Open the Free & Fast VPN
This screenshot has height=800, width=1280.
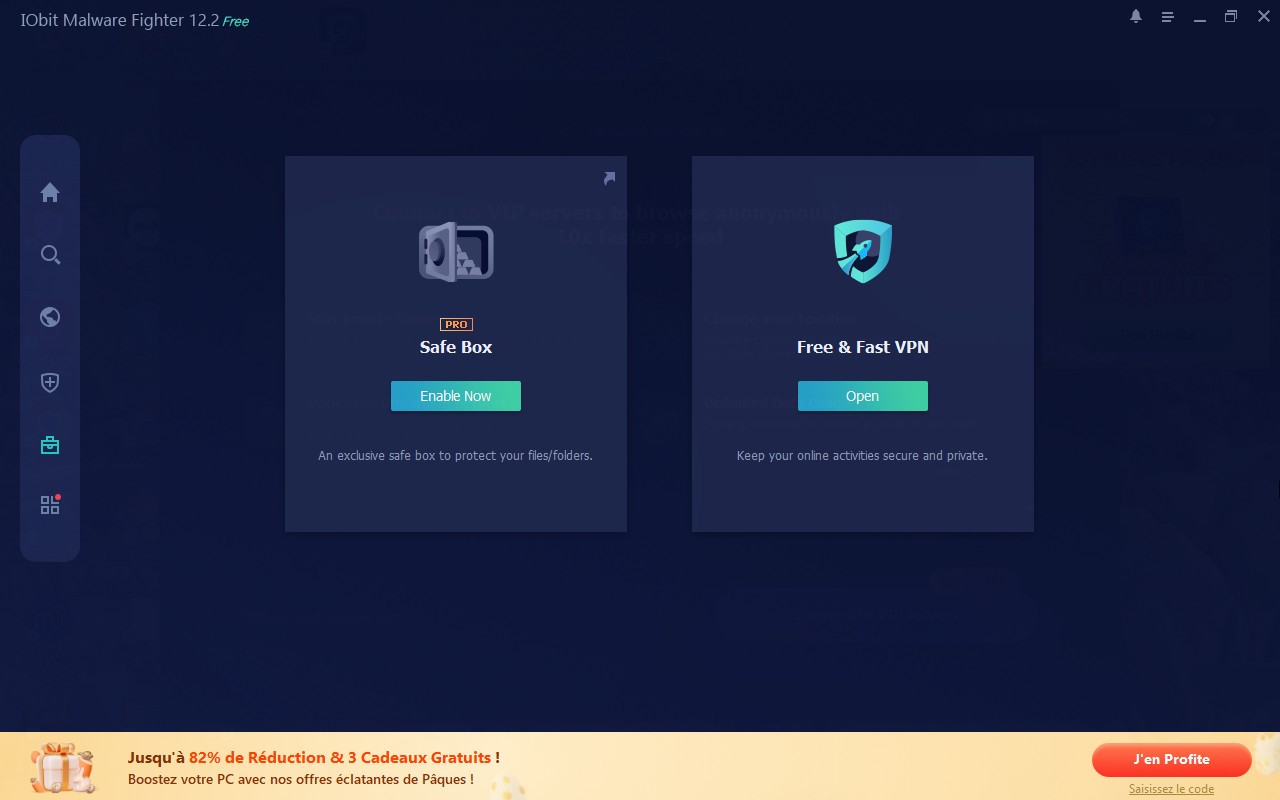[x=862, y=395]
